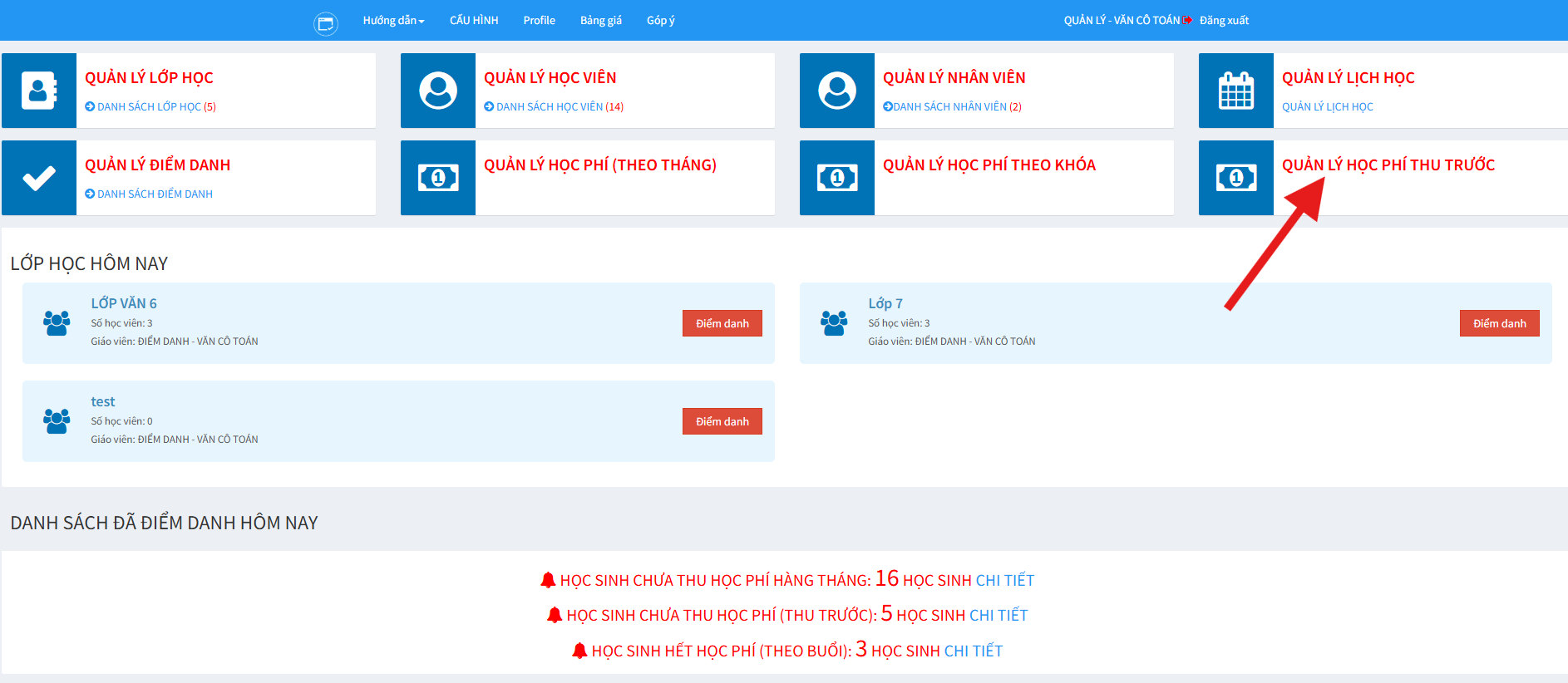Screen dimensions: 1568x683
Task: Click the staff management user icon
Action: (837, 91)
